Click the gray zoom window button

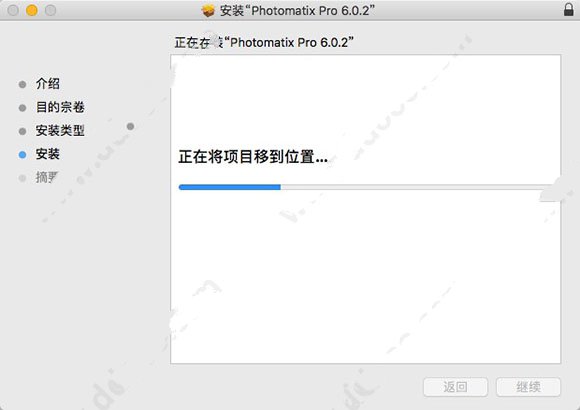tap(51, 10)
